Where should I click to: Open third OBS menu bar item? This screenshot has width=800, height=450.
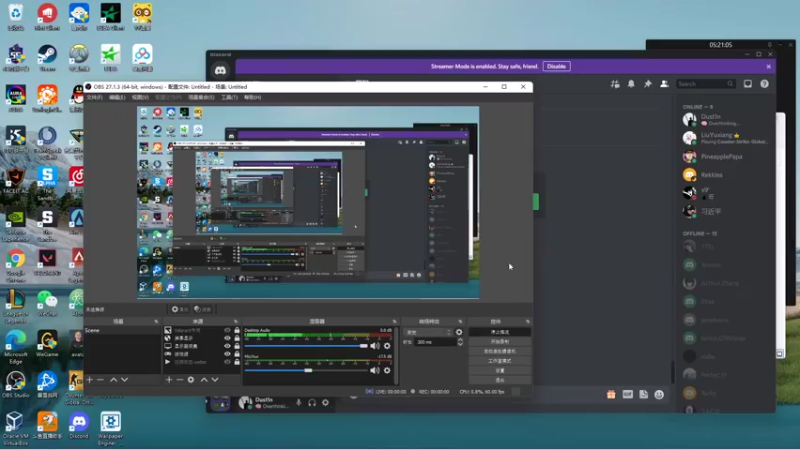tap(140, 97)
